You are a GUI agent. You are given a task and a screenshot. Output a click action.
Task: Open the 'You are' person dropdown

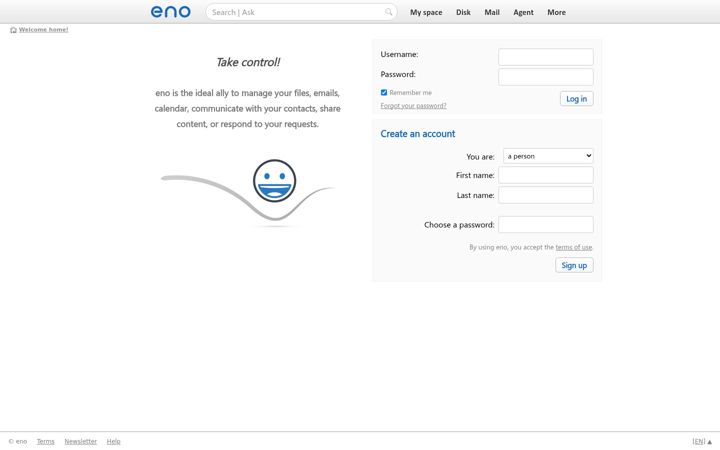coord(548,156)
